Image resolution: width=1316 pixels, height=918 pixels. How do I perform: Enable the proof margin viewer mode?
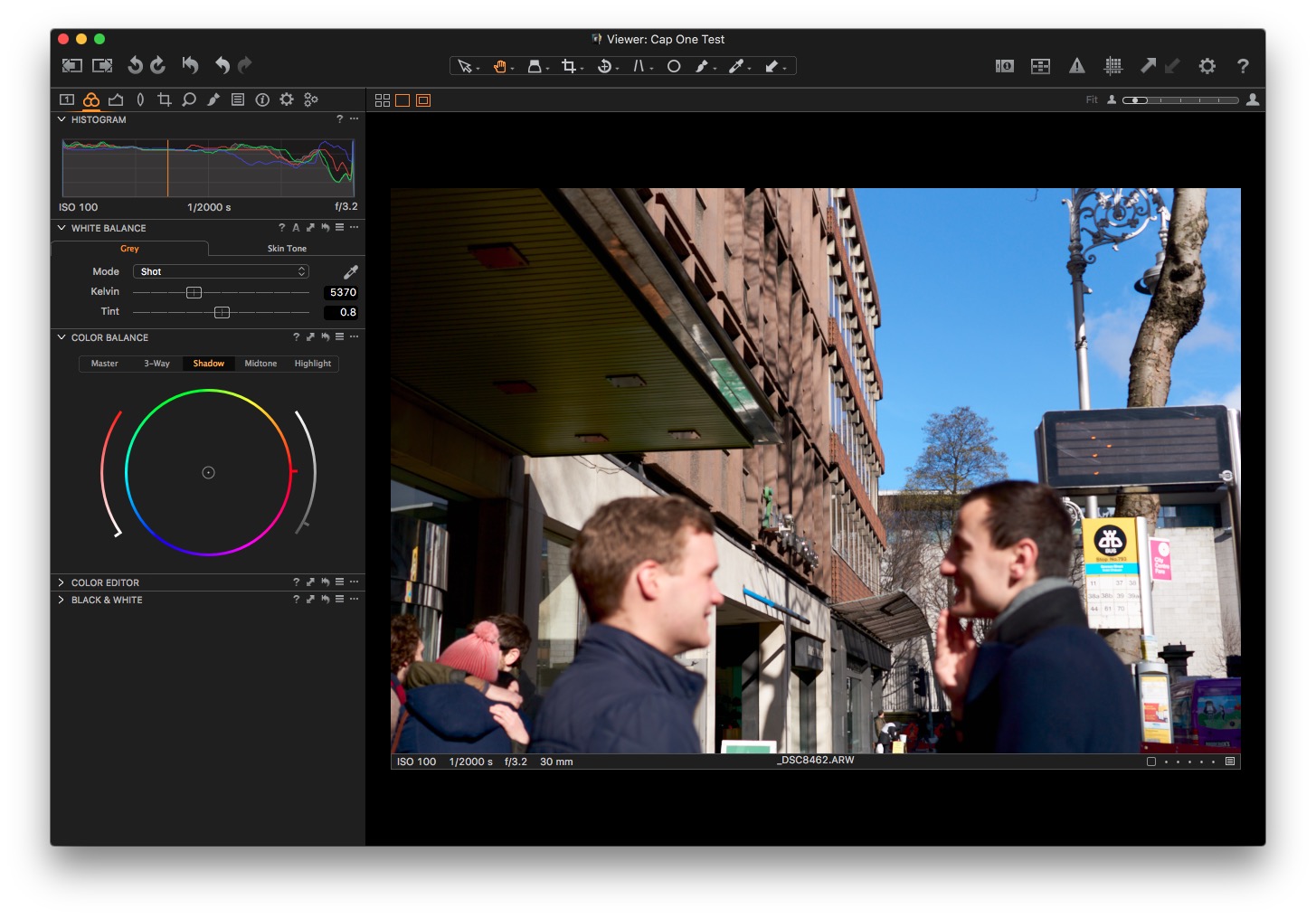tap(422, 99)
